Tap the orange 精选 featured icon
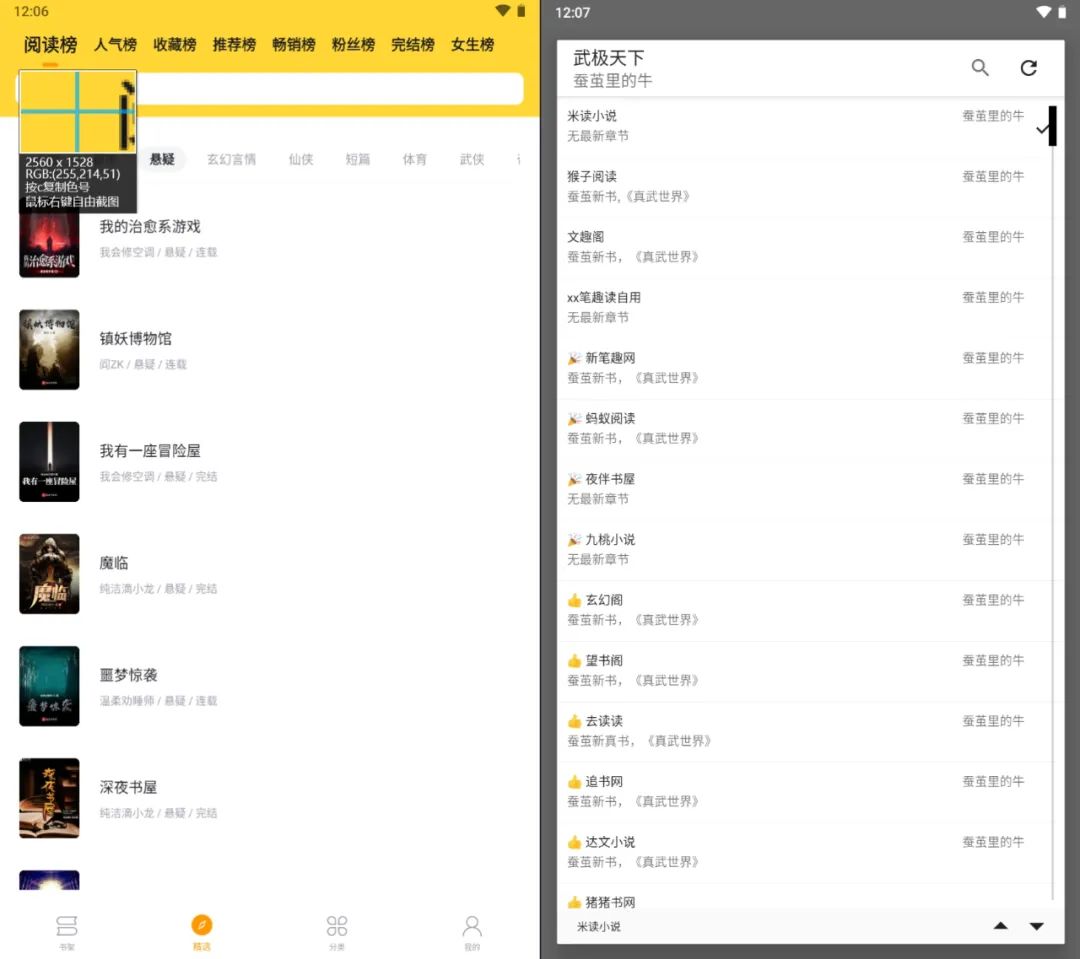 click(202, 930)
